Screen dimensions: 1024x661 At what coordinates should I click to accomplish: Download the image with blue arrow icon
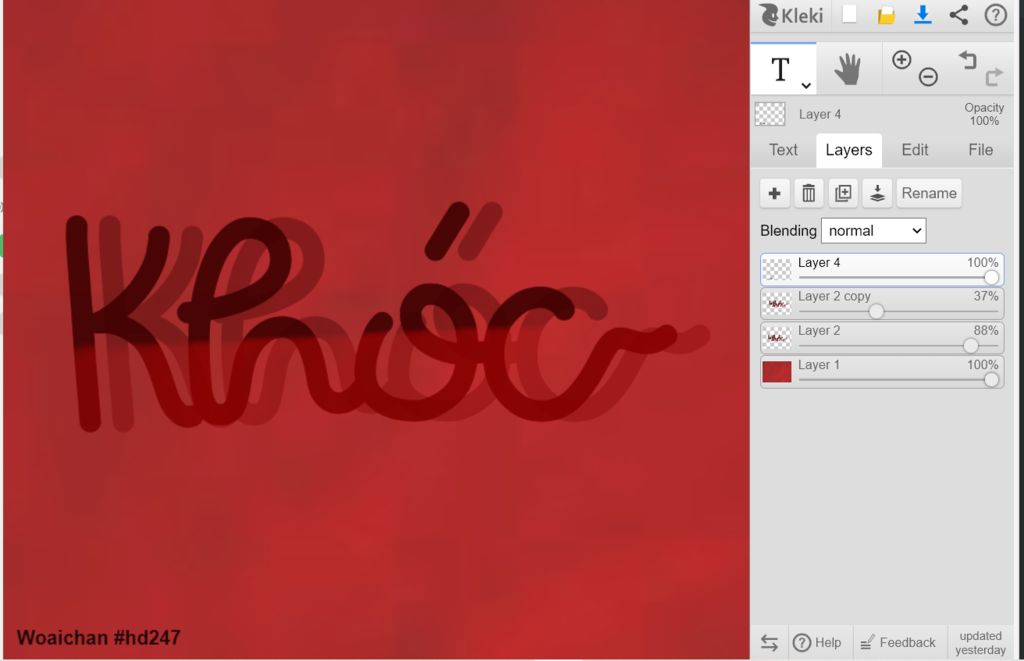pyautogui.click(x=923, y=14)
